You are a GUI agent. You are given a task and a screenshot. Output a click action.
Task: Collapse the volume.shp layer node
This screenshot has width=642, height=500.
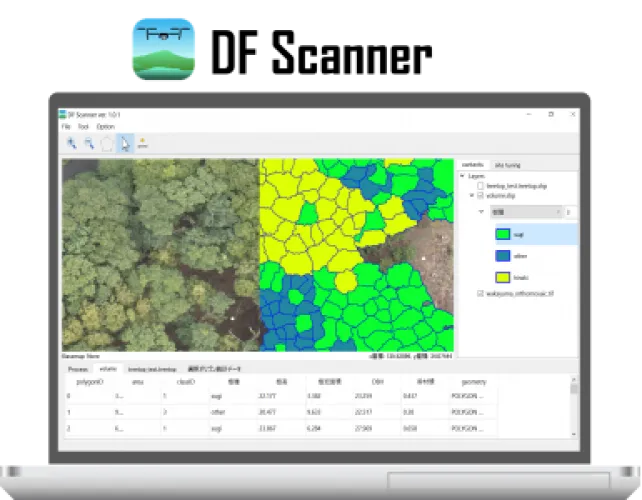pos(472,196)
